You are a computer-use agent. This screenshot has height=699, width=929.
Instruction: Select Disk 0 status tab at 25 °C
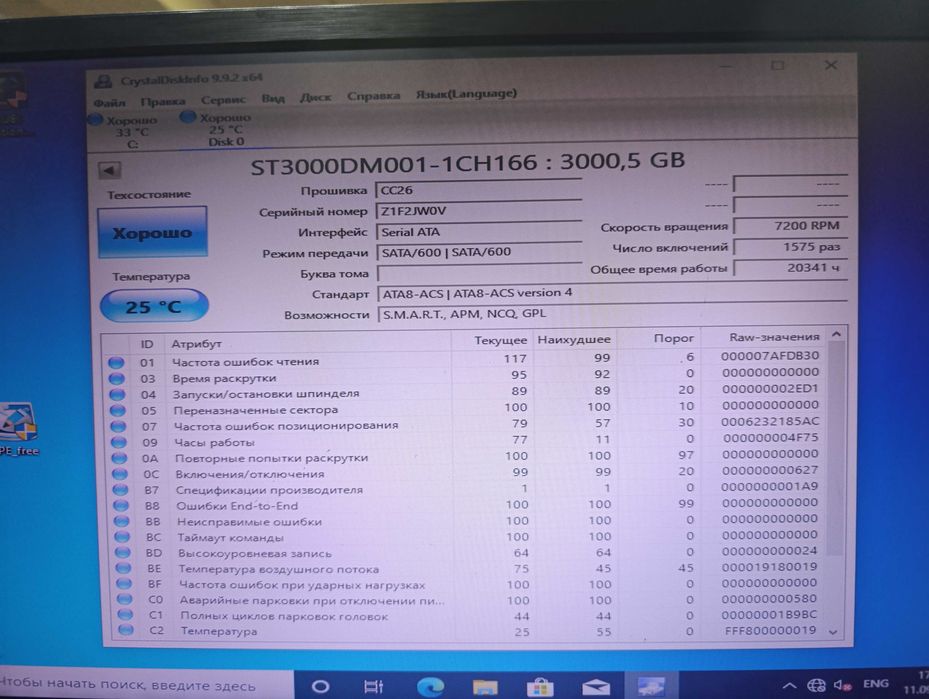(218, 129)
